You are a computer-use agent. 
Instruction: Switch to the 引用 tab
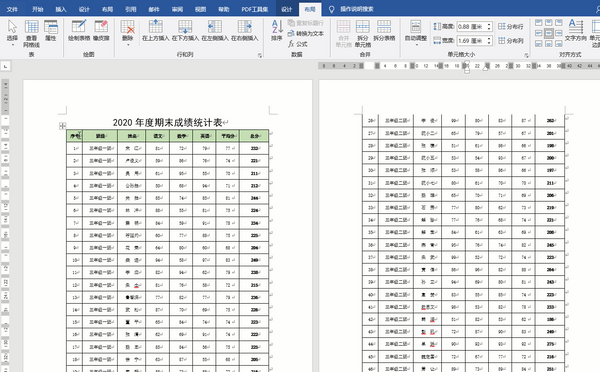[130, 9]
